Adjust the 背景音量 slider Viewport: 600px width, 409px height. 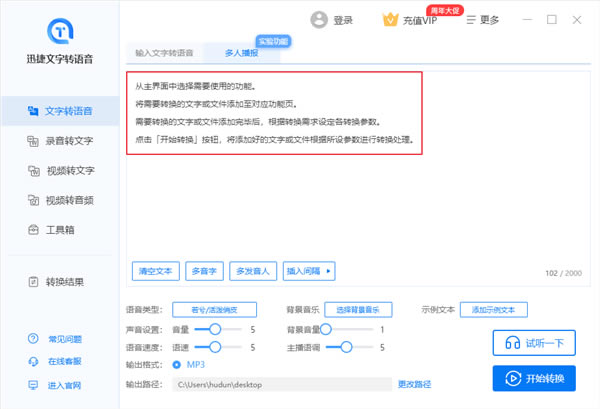(326, 329)
